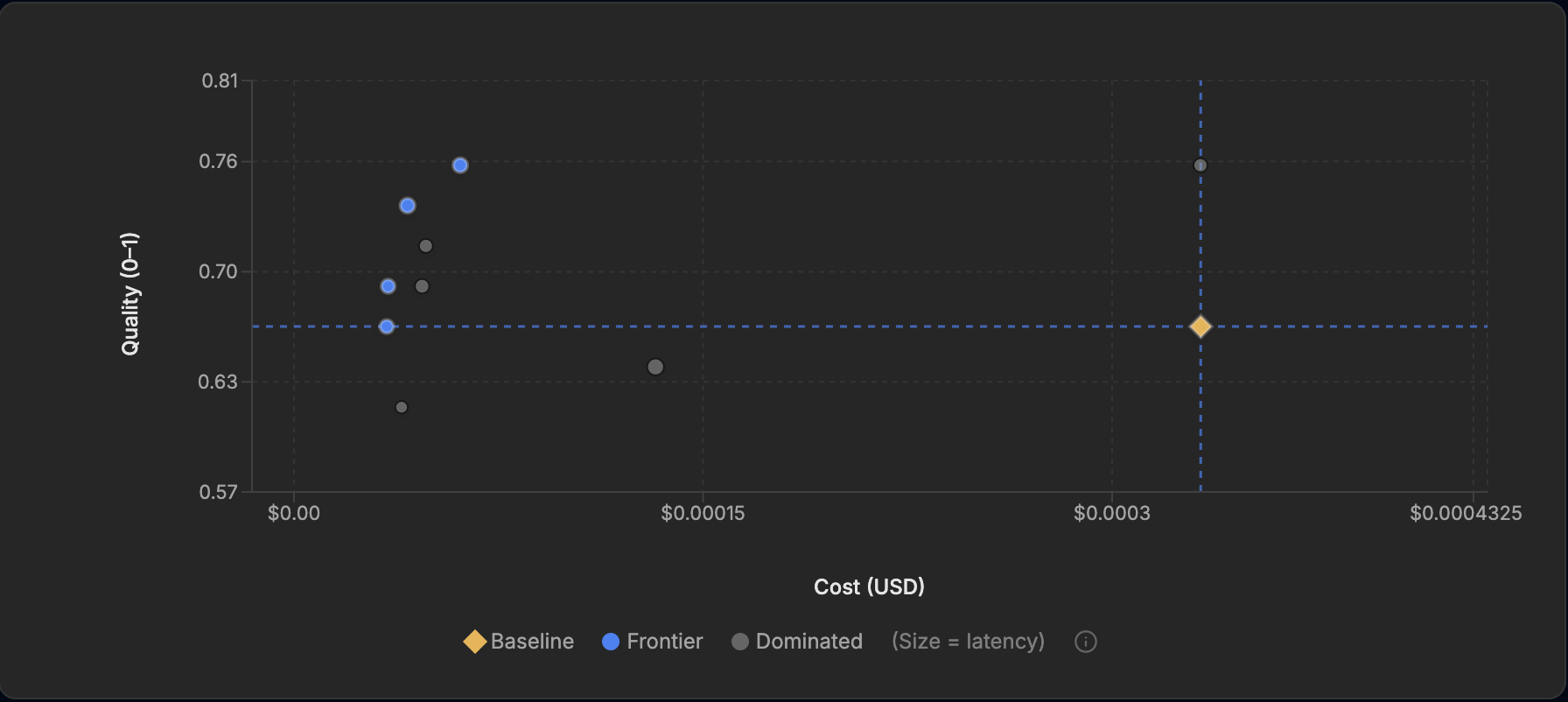Click the gray Dominated legend swatch
This screenshot has width=1568, height=702.
pyautogui.click(x=740, y=642)
